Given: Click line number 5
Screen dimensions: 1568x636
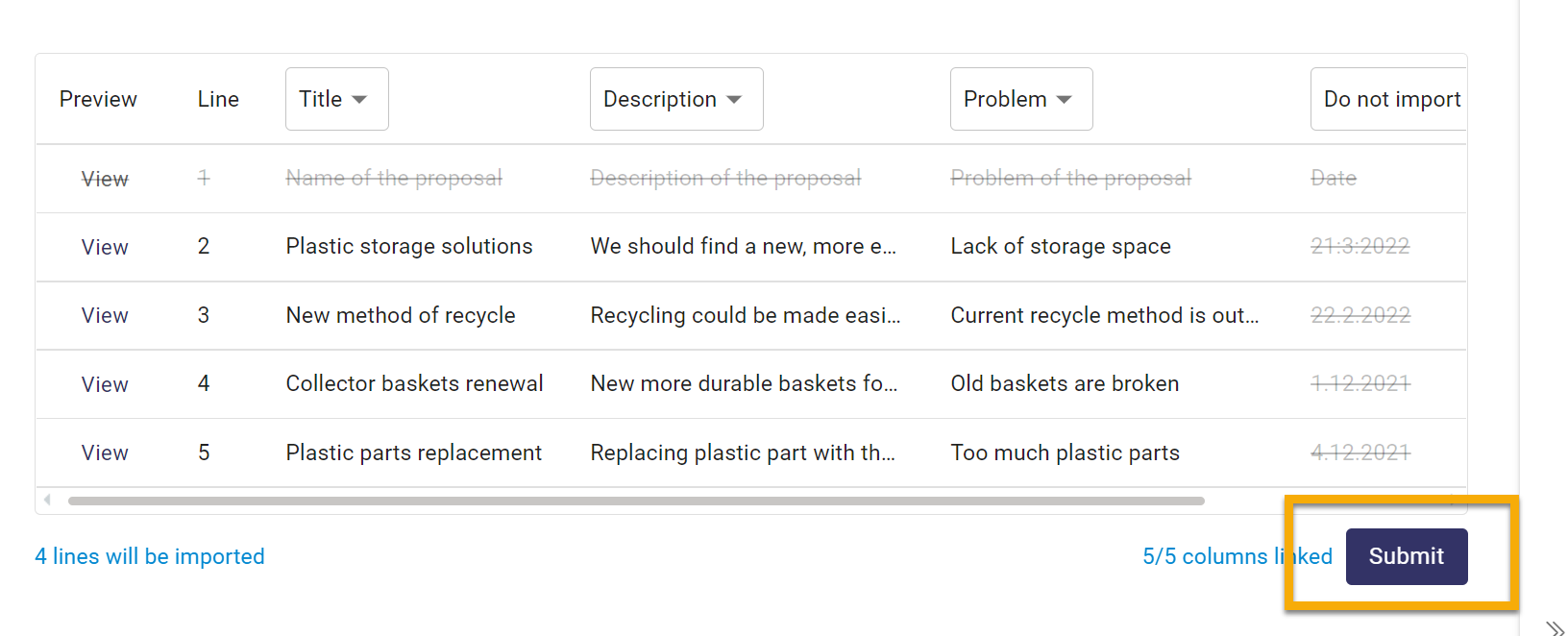Looking at the screenshot, I should pos(204,453).
